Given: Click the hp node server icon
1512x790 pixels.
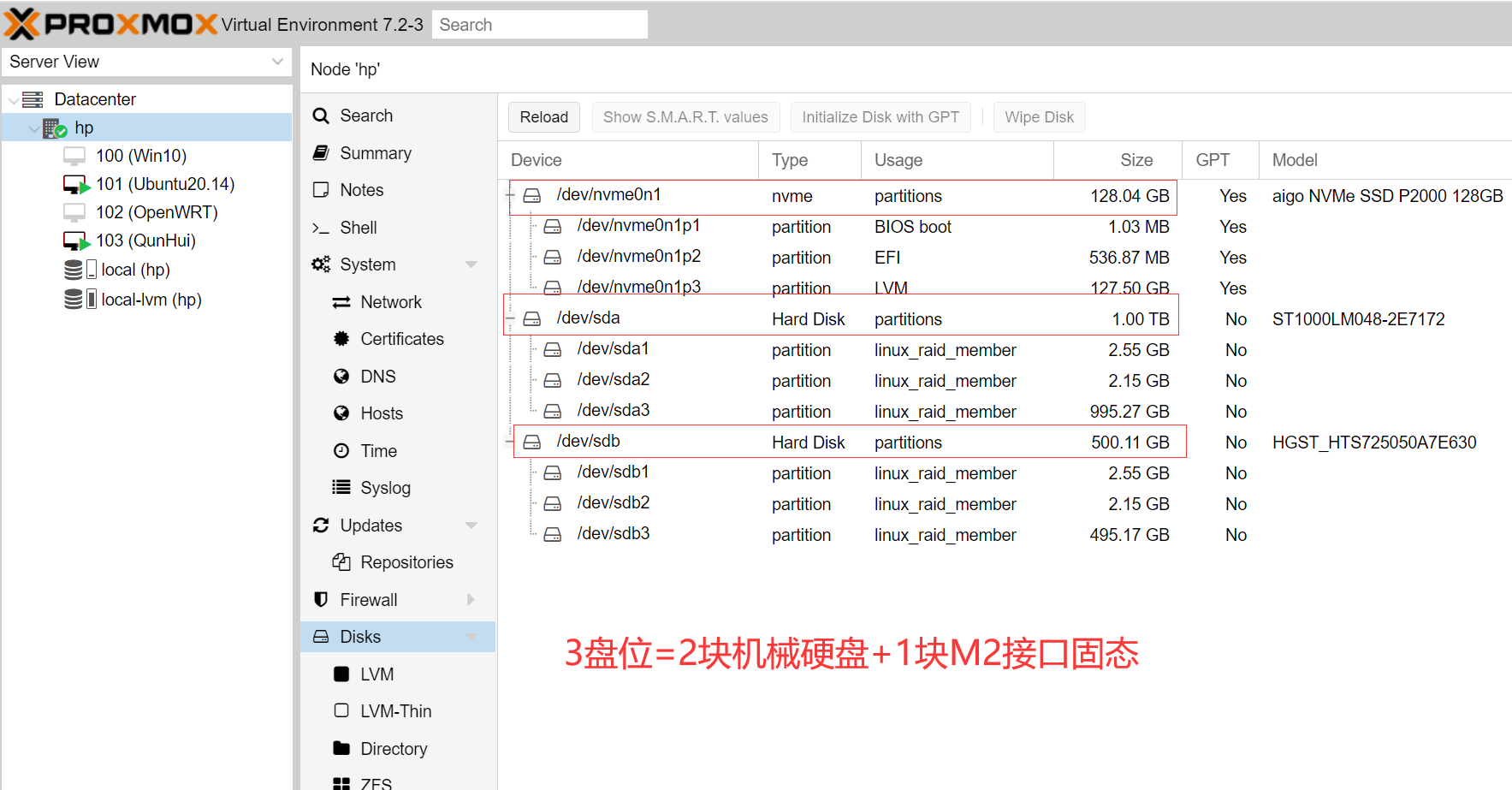Looking at the screenshot, I should (x=55, y=128).
